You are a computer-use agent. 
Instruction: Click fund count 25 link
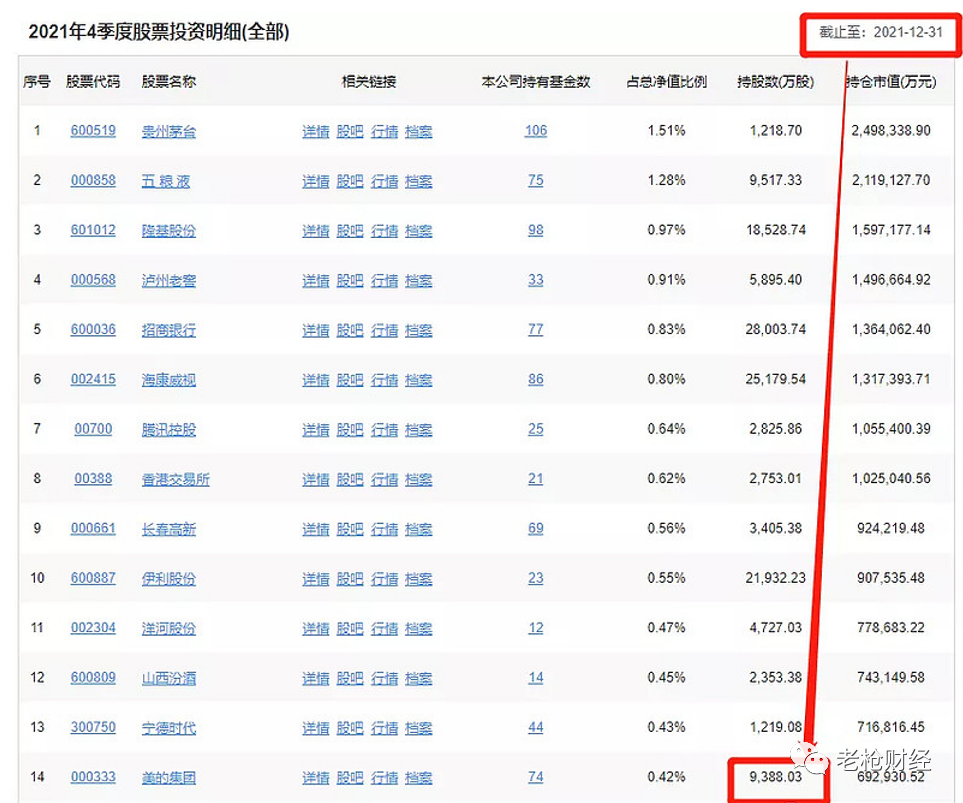tap(536, 429)
